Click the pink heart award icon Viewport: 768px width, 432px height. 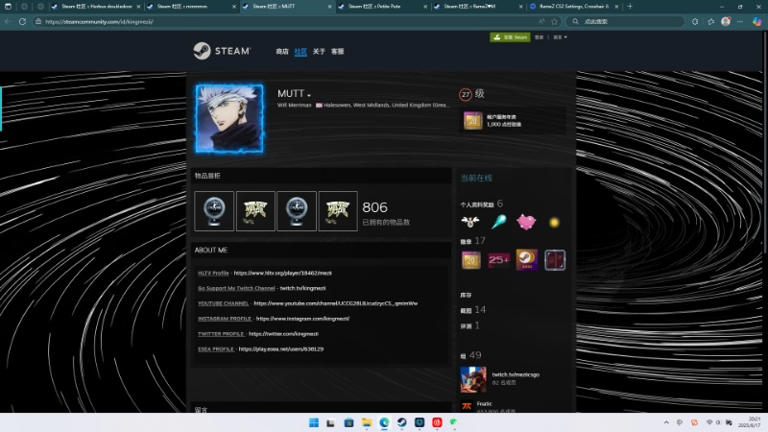[x=526, y=222]
